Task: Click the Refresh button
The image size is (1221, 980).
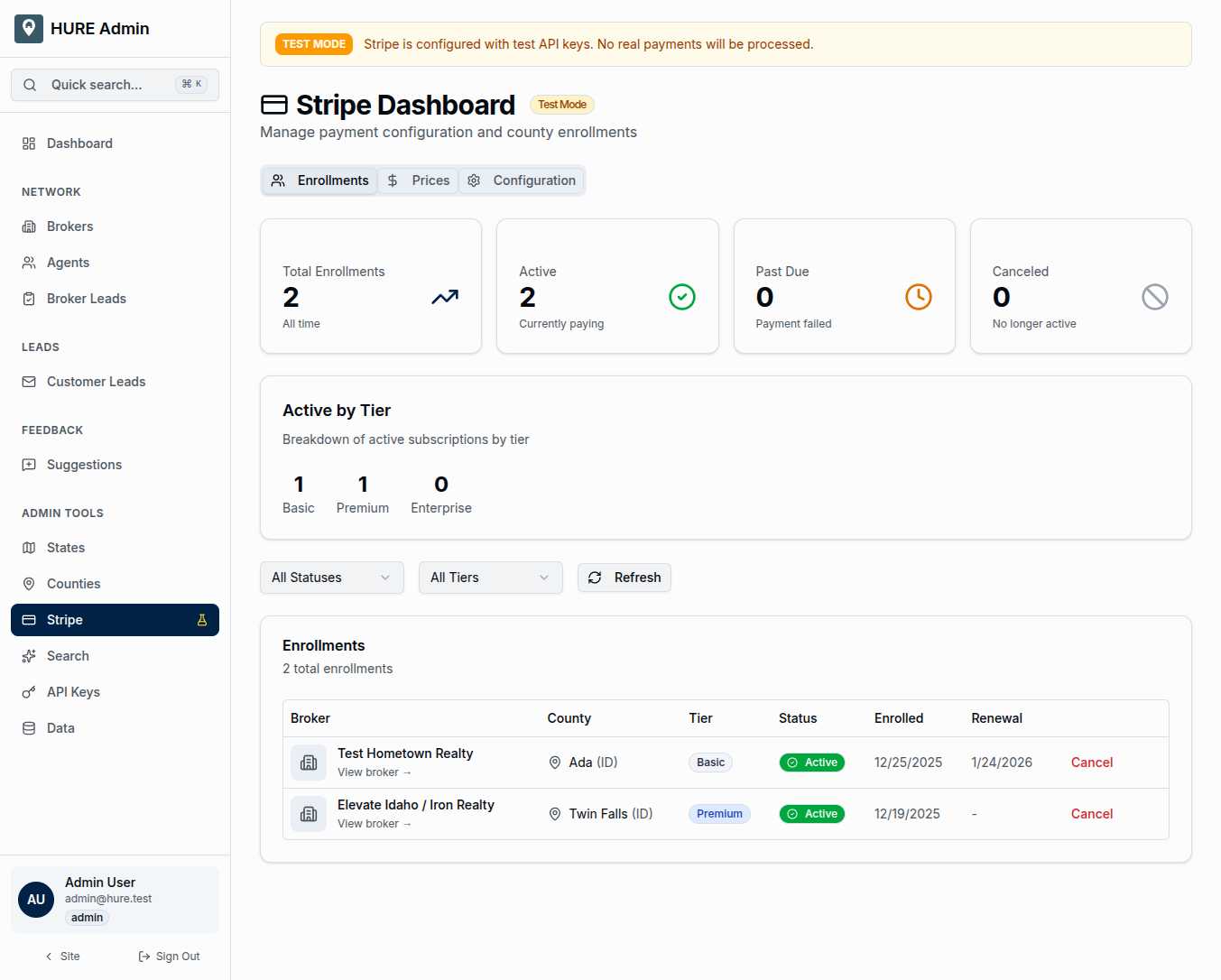Action: pyautogui.click(x=624, y=578)
